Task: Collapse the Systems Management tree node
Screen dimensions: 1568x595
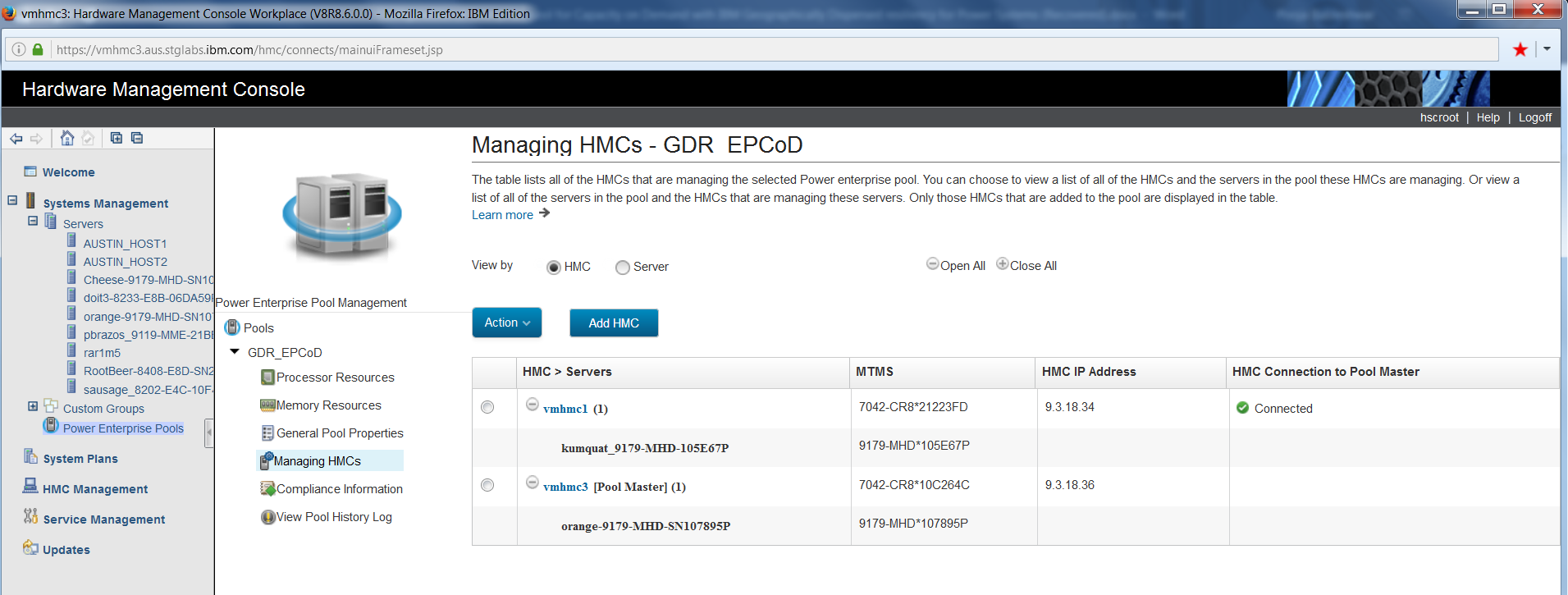Action: [x=12, y=200]
